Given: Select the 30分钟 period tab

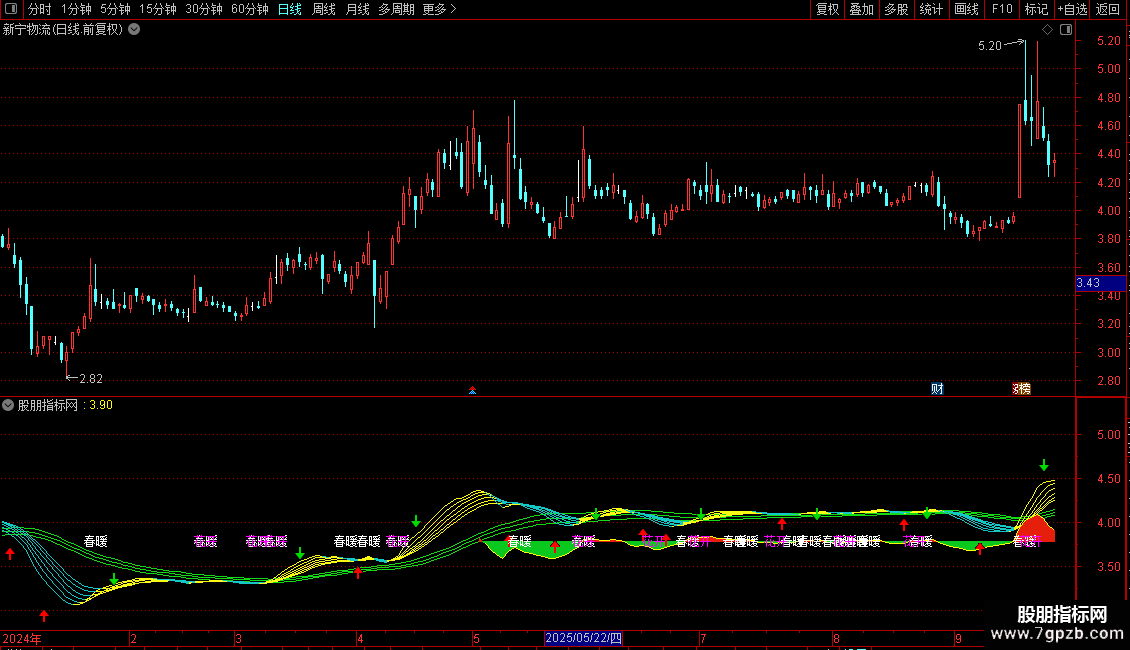Looking at the screenshot, I should point(203,9).
